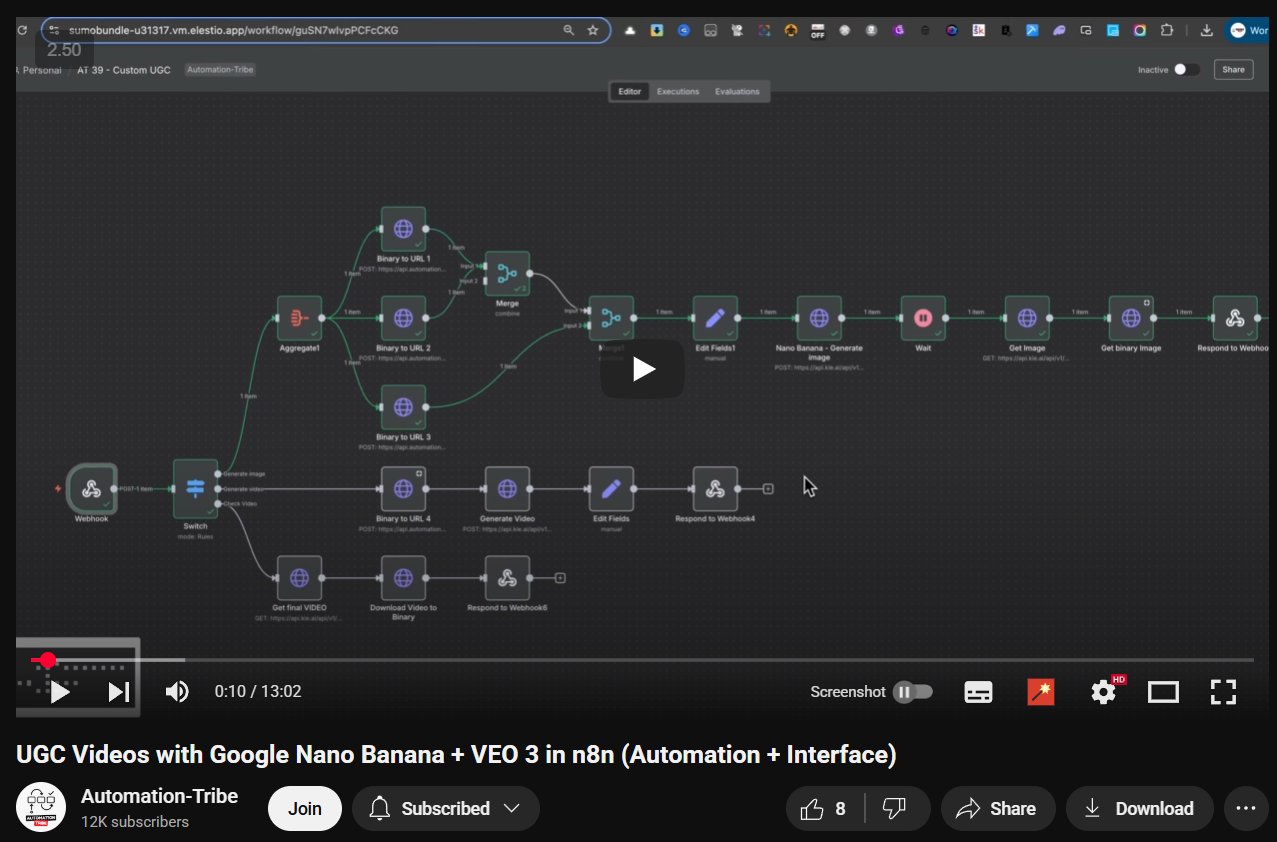Image resolution: width=1277 pixels, height=842 pixels.
Task: Open the Subscribed notification dropdown
Action: [445, 809]
